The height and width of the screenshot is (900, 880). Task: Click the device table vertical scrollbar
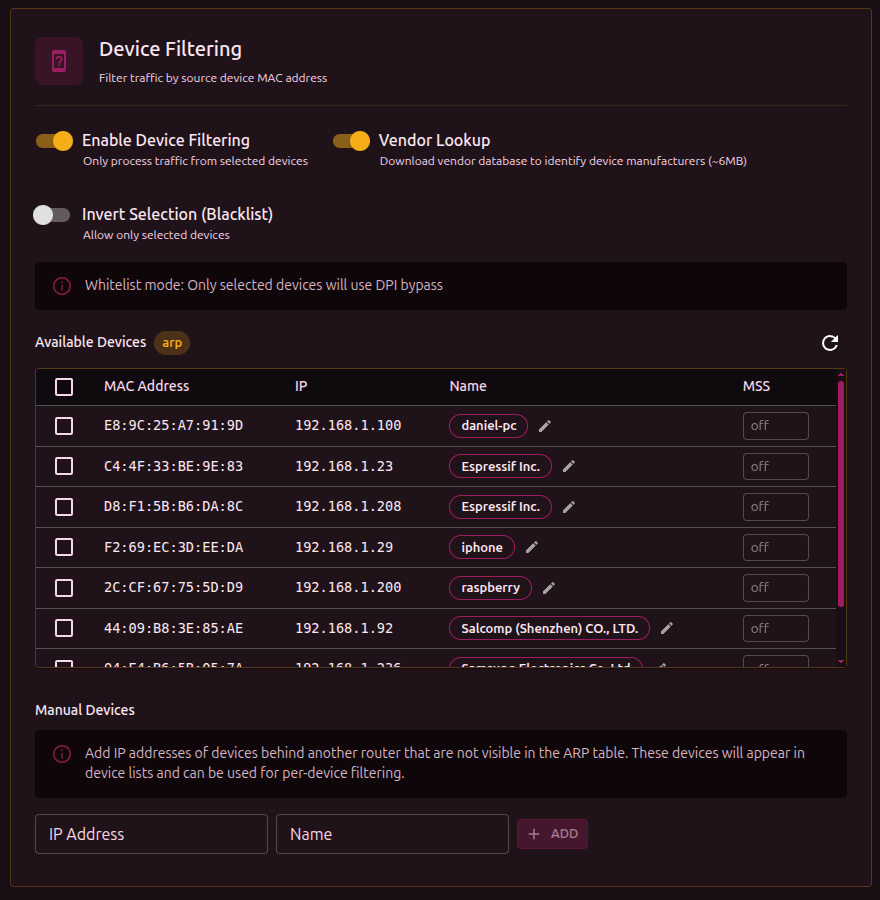coord(841,492)
